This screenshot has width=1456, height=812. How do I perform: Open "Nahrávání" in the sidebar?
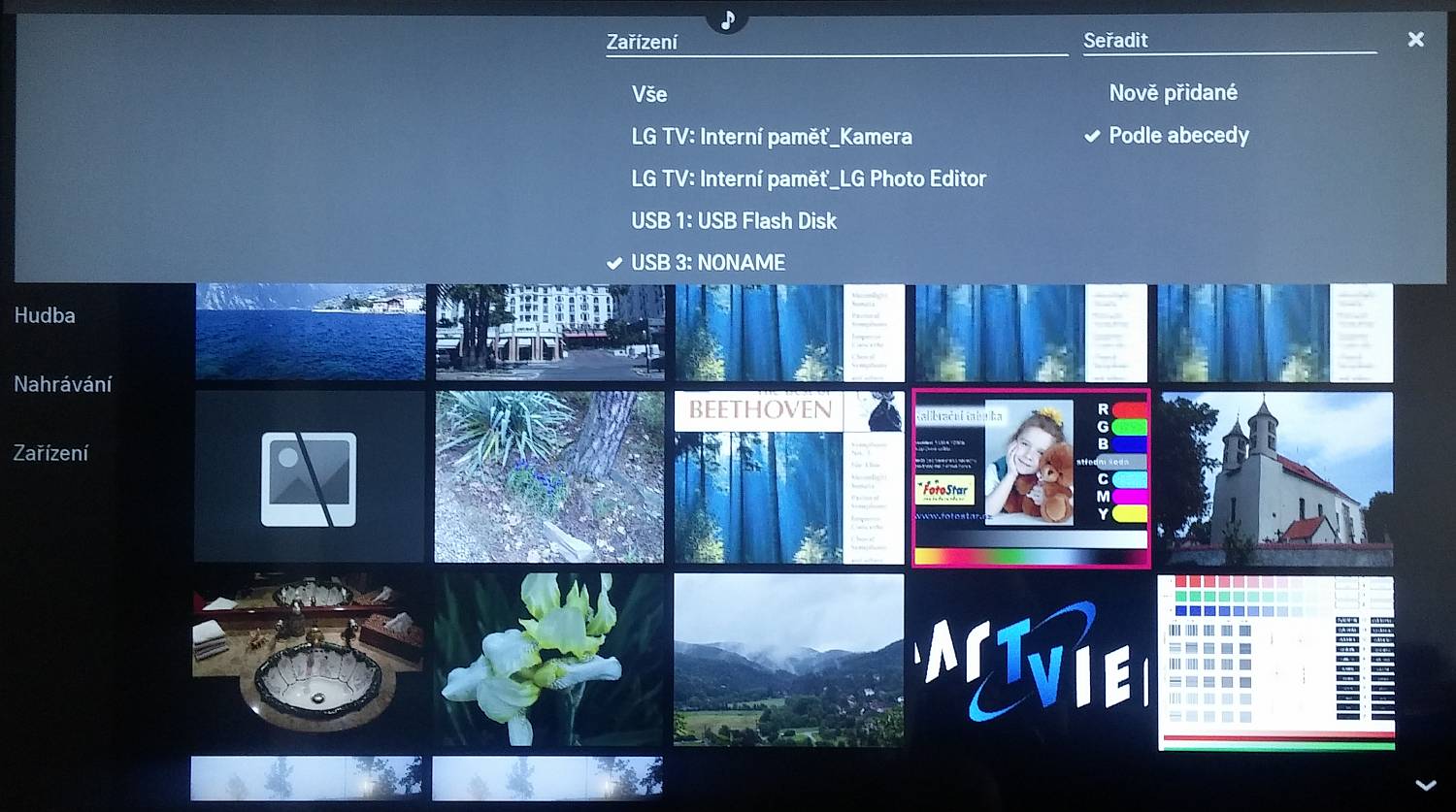click(62, 383)
